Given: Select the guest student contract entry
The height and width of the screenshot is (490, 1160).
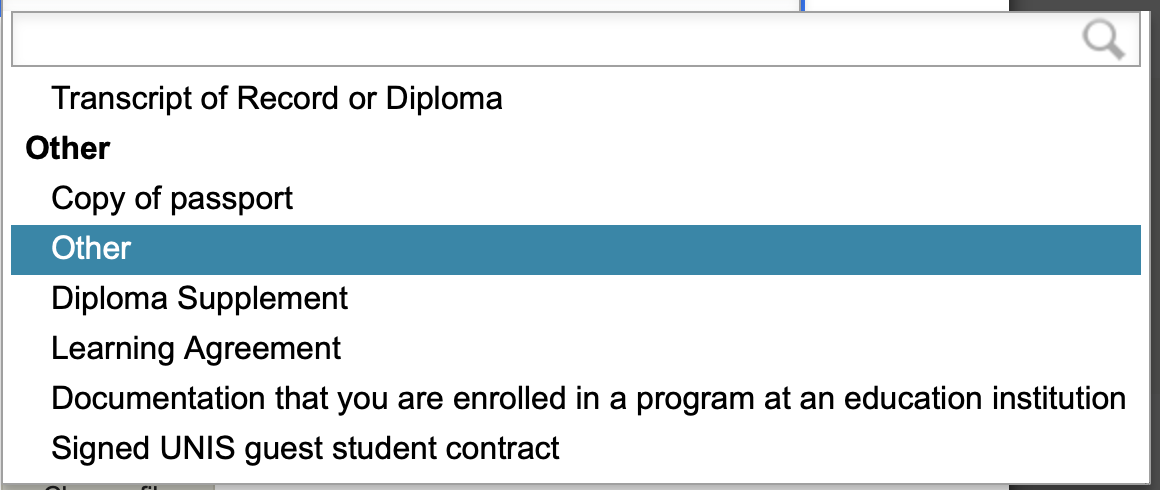Looking at the screenshot, I should [x=576, y=449].
